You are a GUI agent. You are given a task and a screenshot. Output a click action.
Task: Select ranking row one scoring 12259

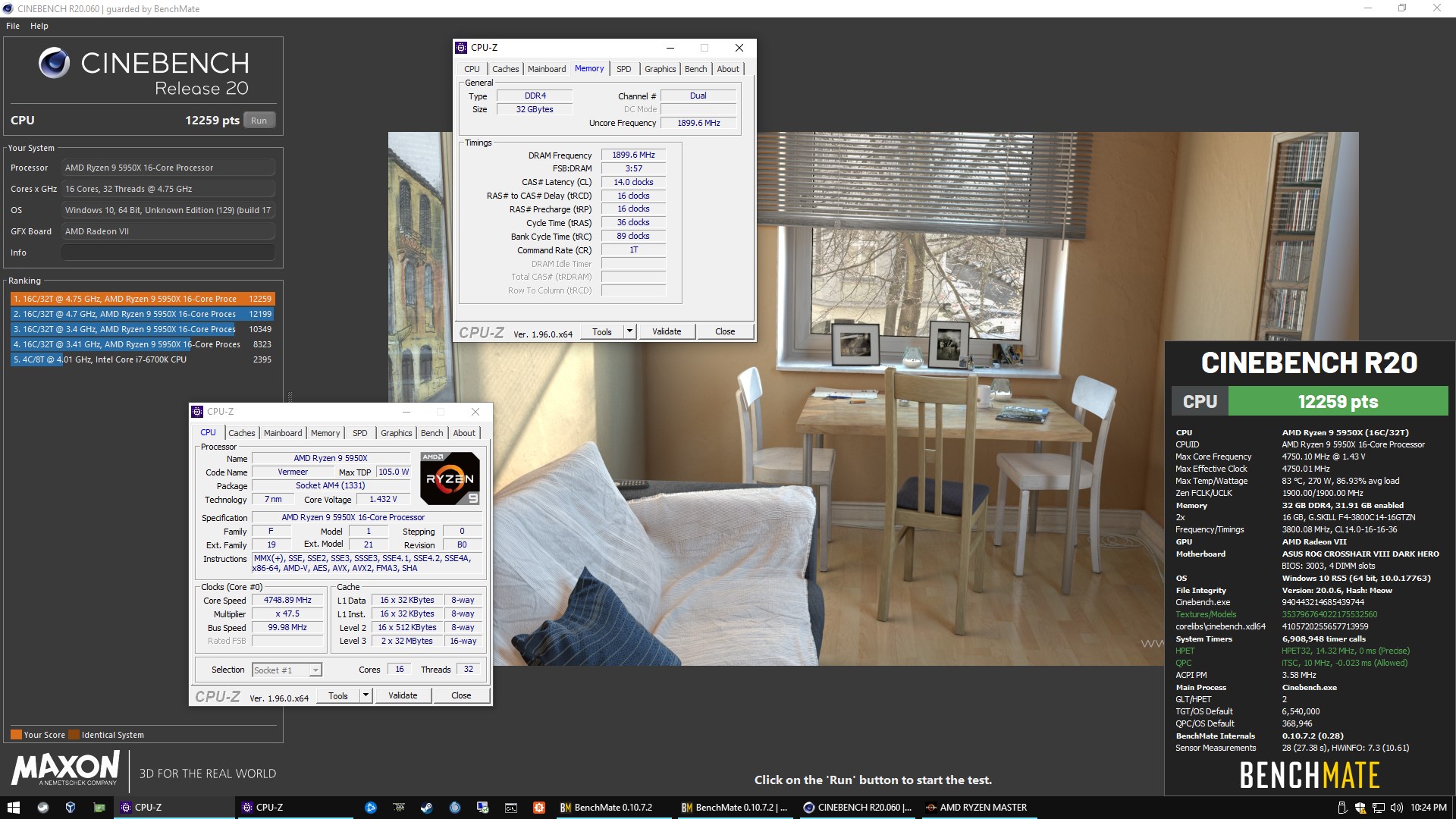tap(142, 299)
